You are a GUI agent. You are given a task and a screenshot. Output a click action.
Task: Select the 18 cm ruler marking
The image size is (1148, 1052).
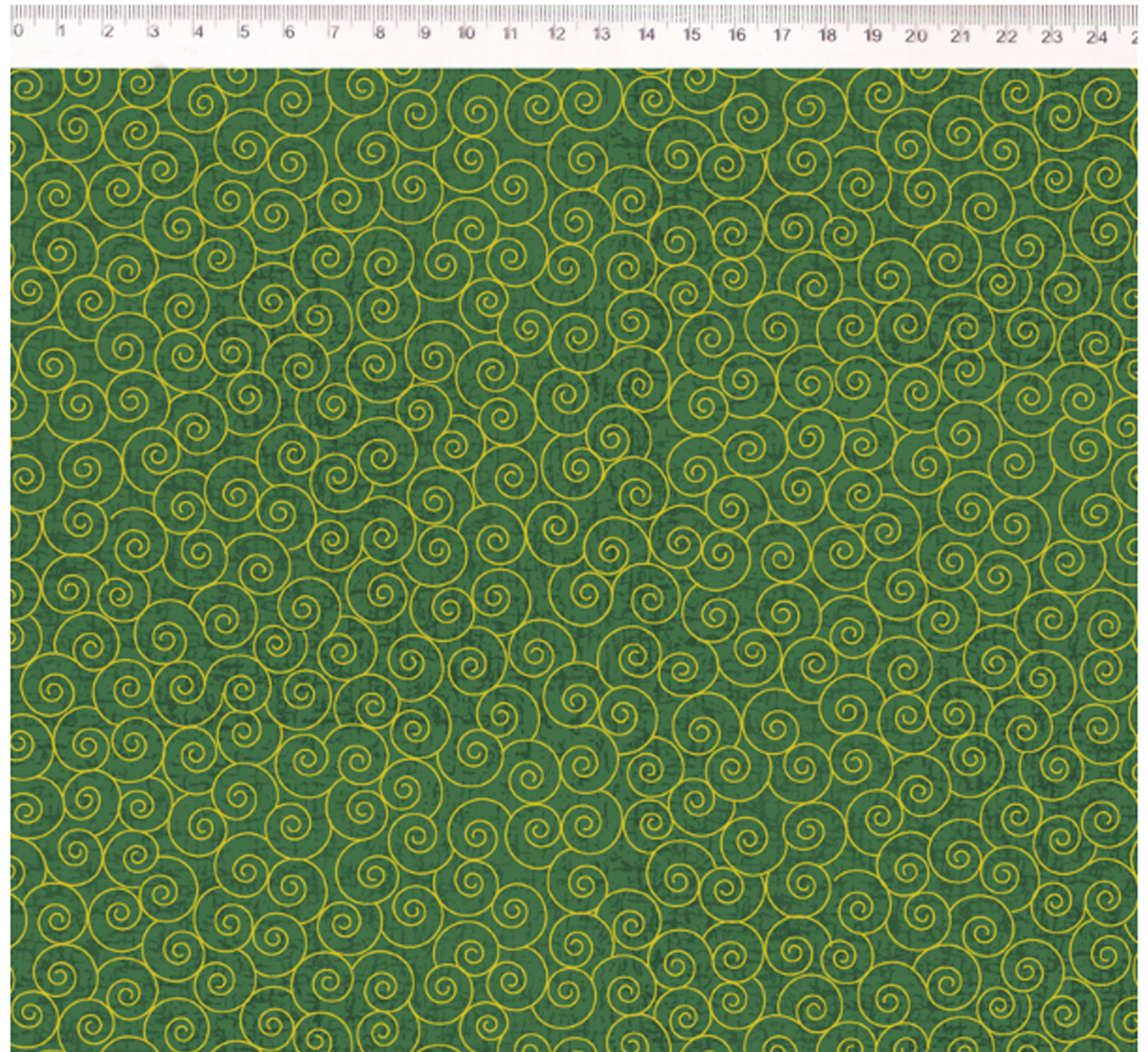tap(827, 36)
